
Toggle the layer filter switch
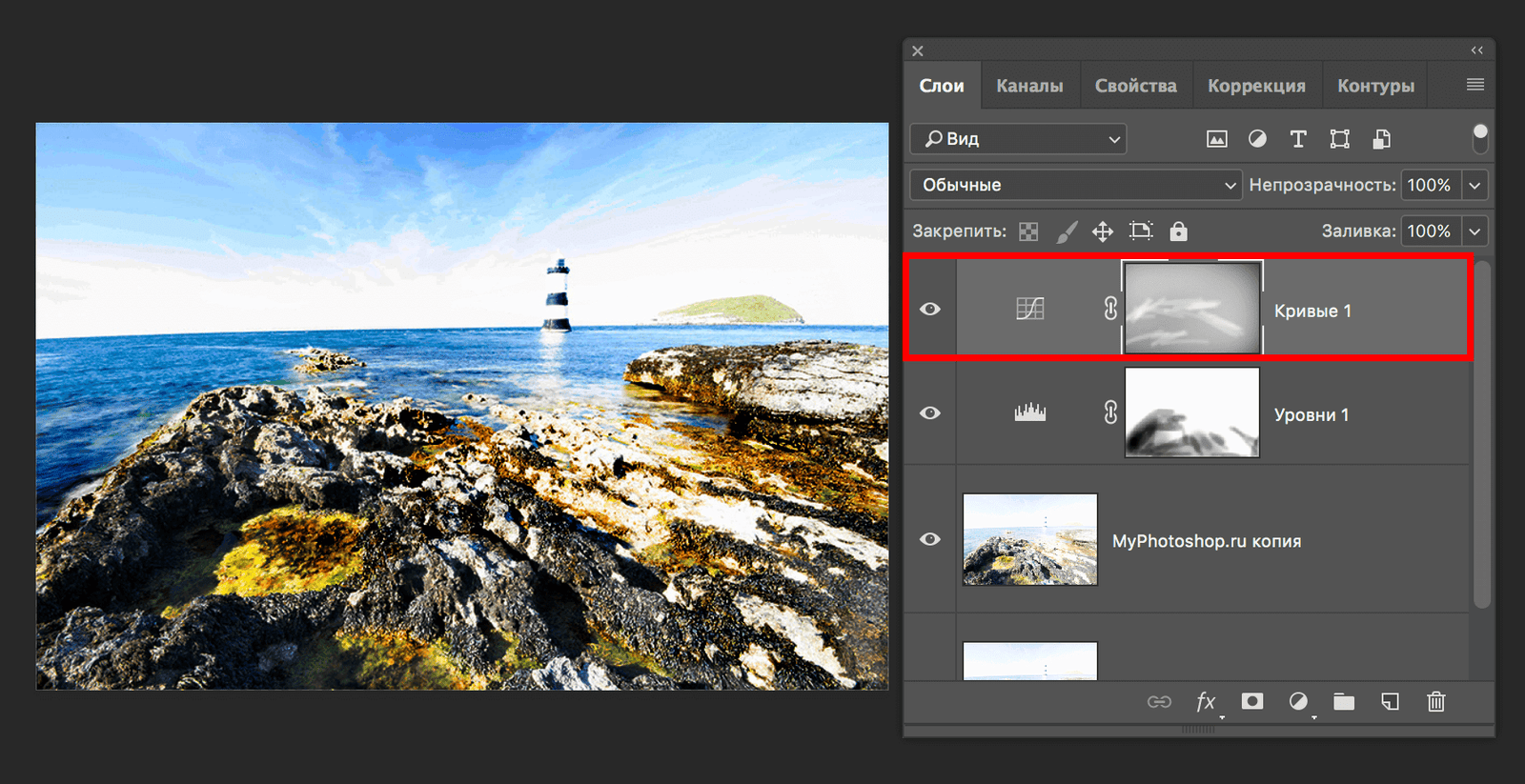coord(1479,138)
